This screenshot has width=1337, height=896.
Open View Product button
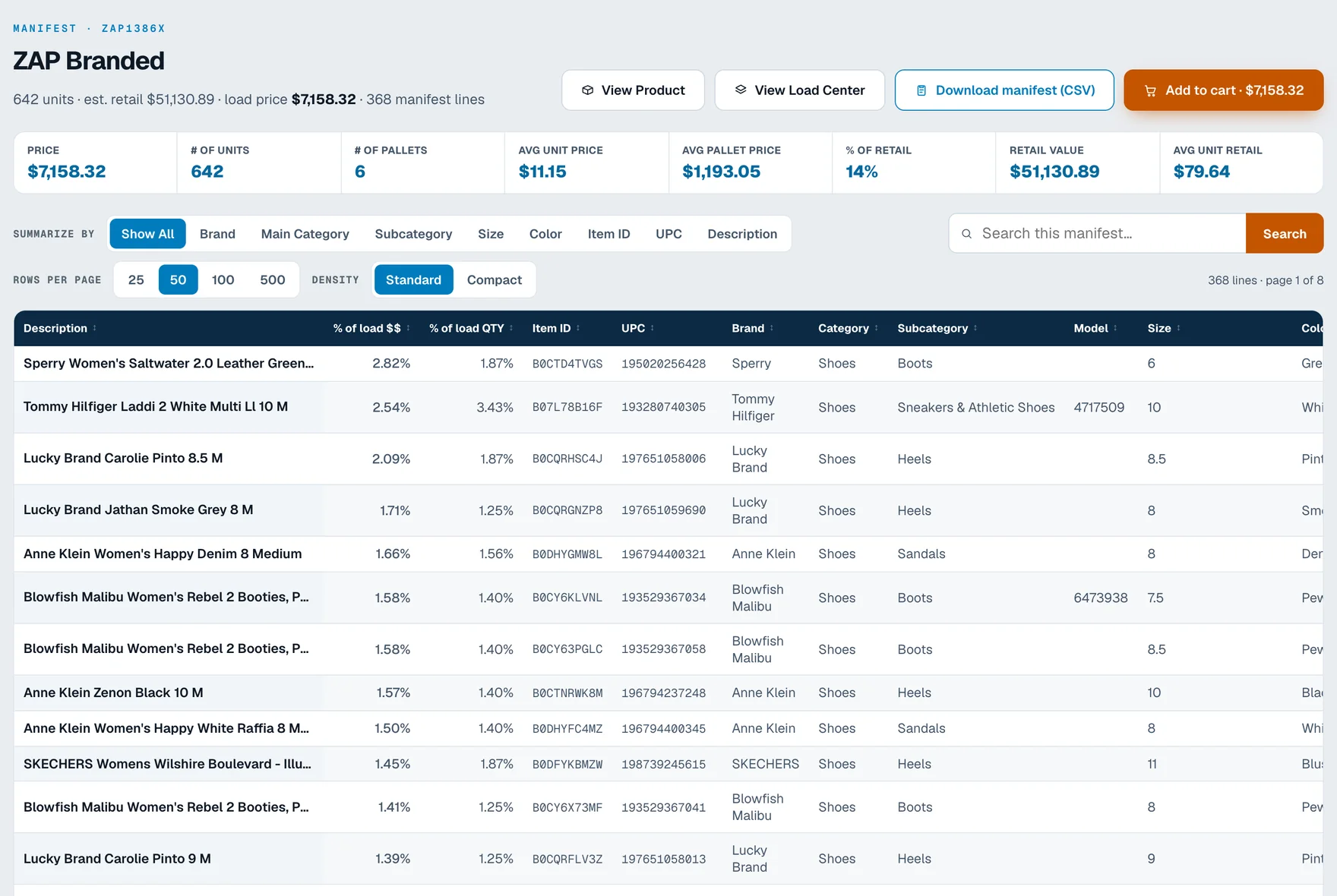pos(633,90)
